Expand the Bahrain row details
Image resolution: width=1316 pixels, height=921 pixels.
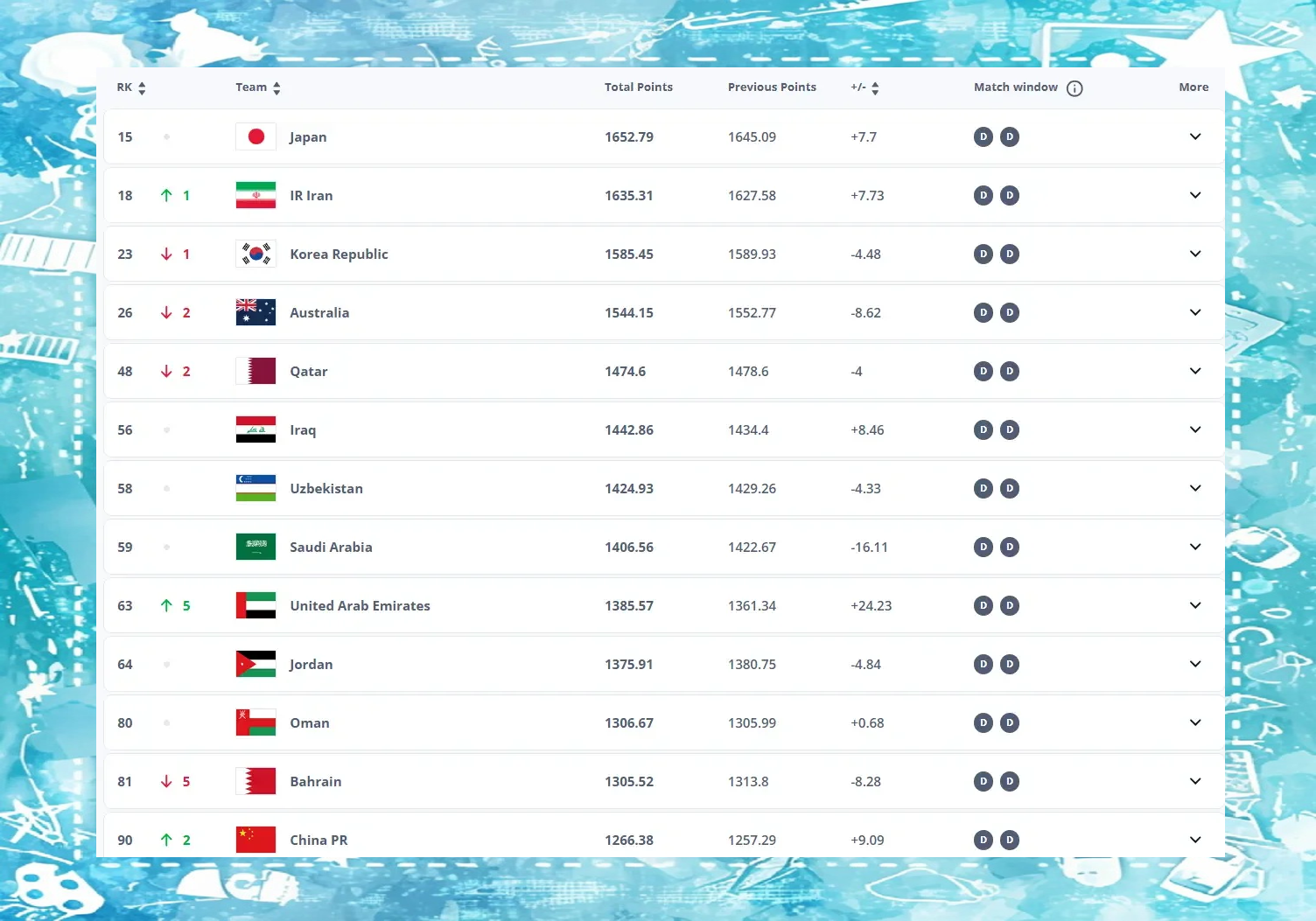[1195, 782]
